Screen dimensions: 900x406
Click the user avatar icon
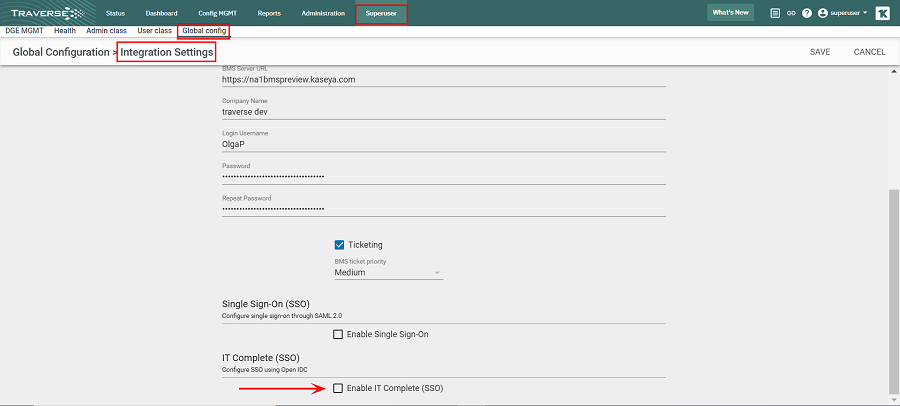point(823,13)
